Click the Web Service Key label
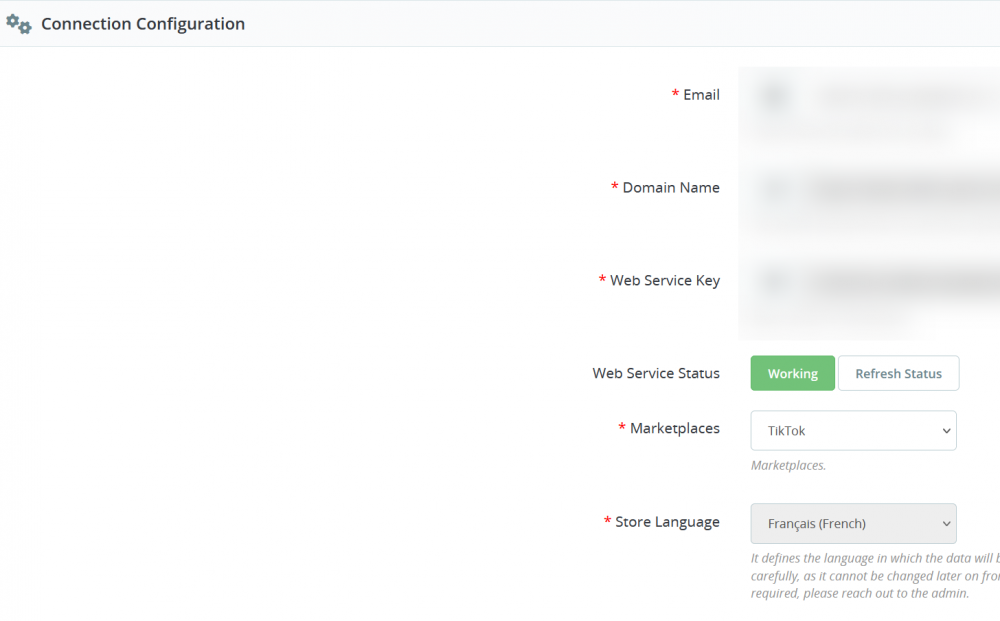 pyautogui.click(x=664, y=281)
